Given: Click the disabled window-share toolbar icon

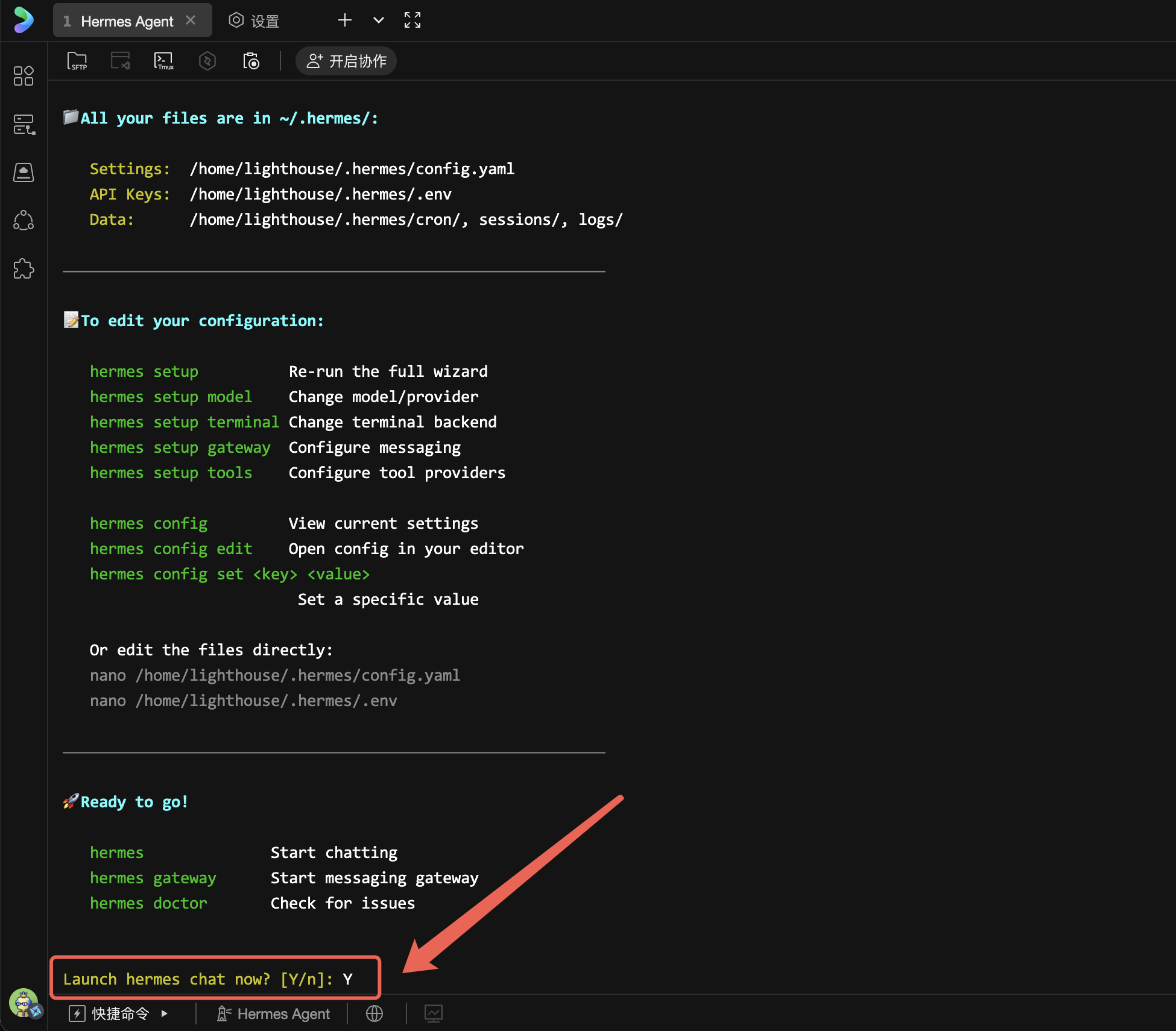Looking at the screenshot, I should pyautogui.click(x=121, y=61).
